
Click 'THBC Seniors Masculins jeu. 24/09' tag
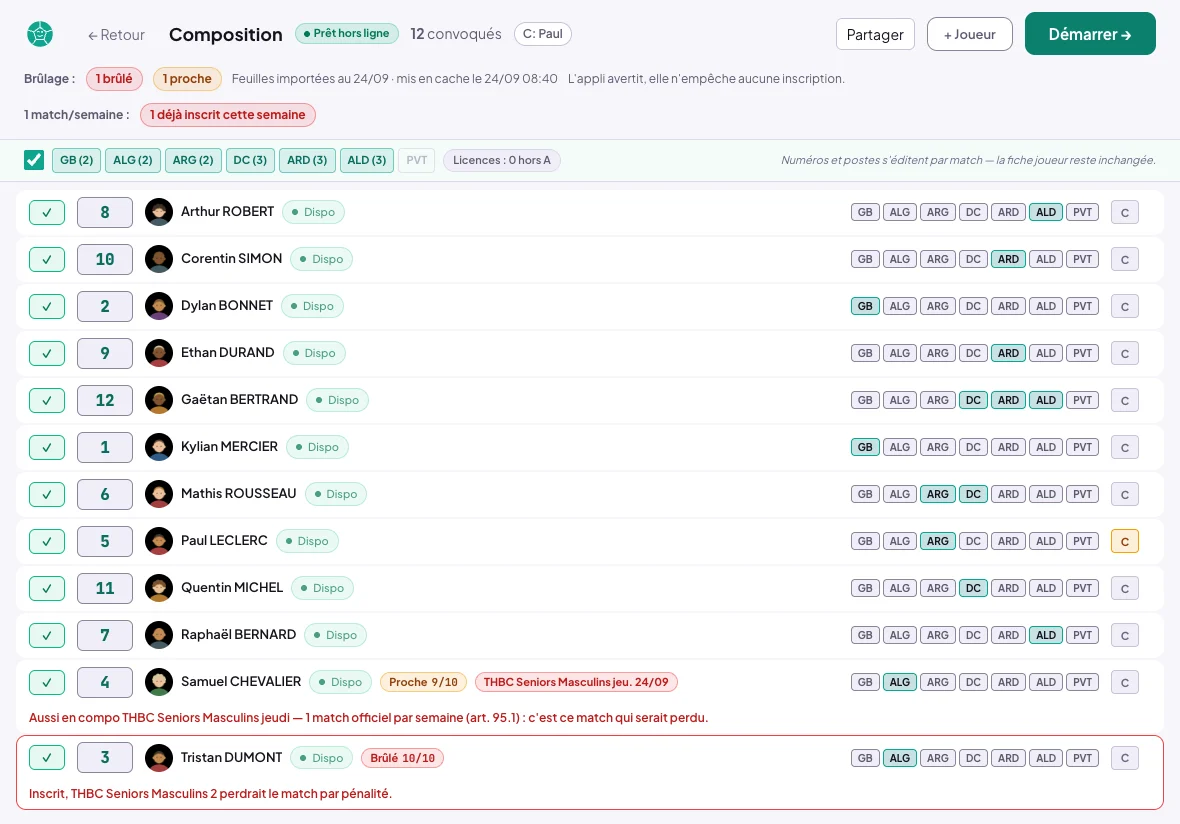point(576,683)
